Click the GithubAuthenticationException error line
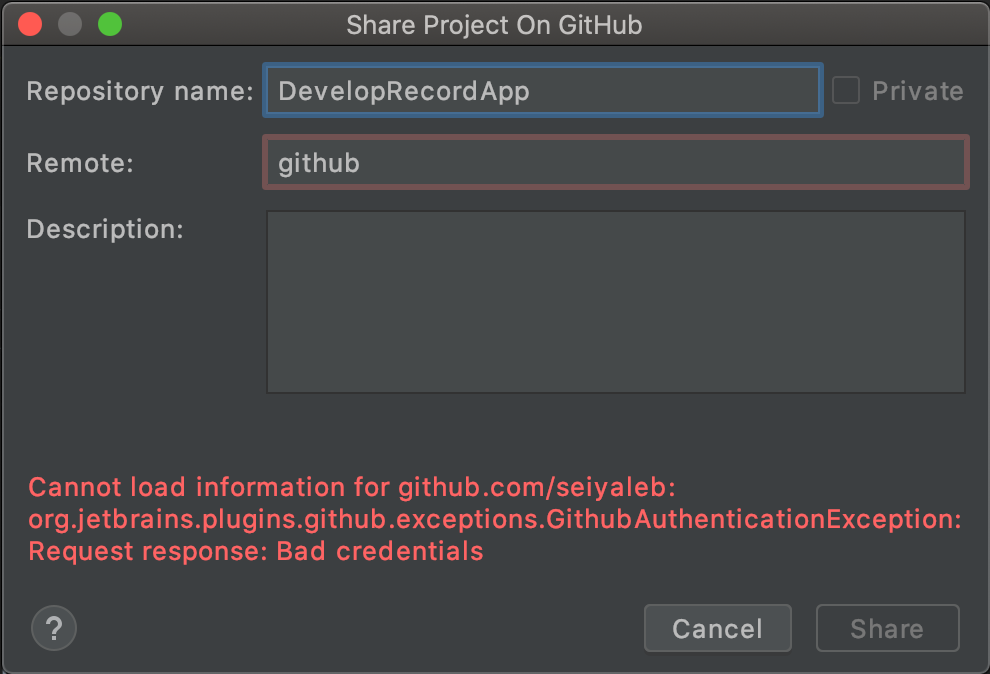Image resolution: width=990 pixels, height=674 pixels. click(x=495, y=519)
